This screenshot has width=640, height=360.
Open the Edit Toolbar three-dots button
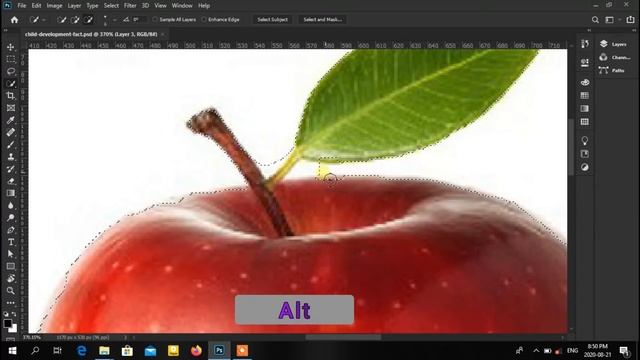(x=11, y=303)
